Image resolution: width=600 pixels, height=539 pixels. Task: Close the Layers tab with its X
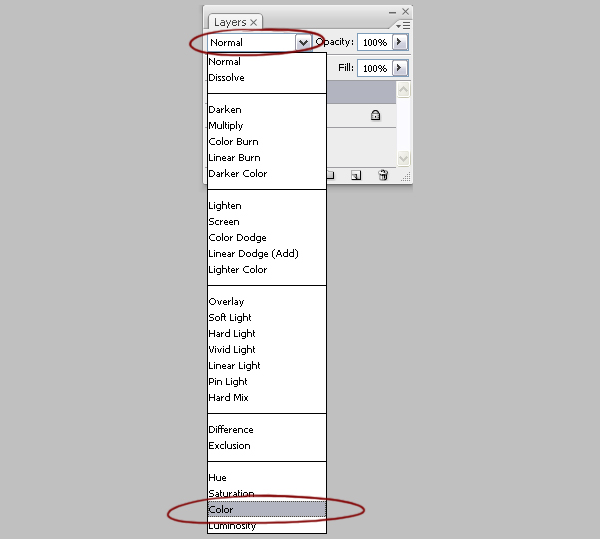coord(253,23)
